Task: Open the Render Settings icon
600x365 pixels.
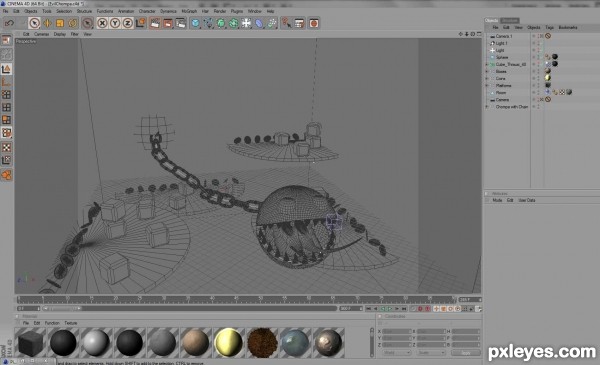Action: pyautogui.click(x=181, y=23)
